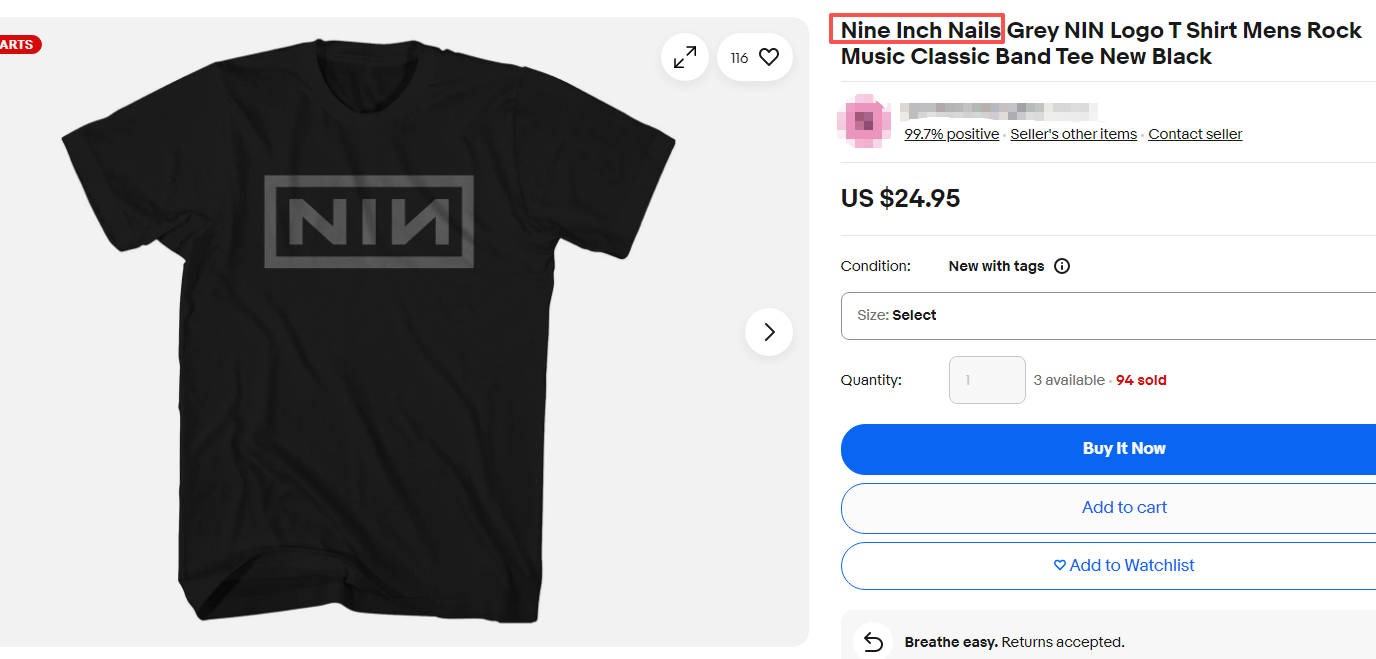Open the Size Select dropdown
Viewport: 1376px width, 659px height.
pos(1108,316)
